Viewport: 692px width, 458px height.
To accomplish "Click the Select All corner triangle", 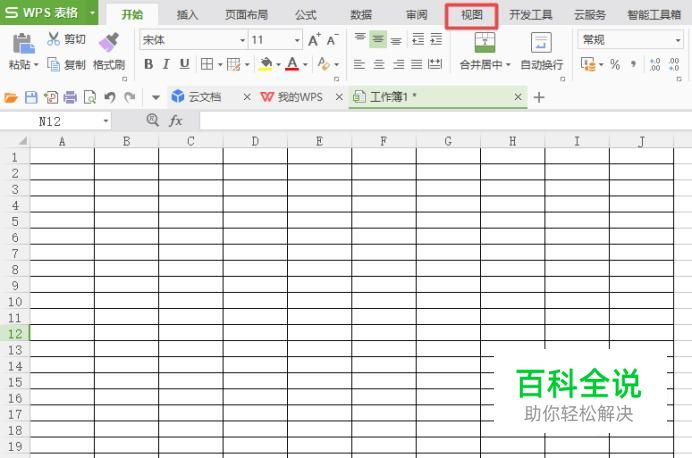I will [x=23, y=141].
